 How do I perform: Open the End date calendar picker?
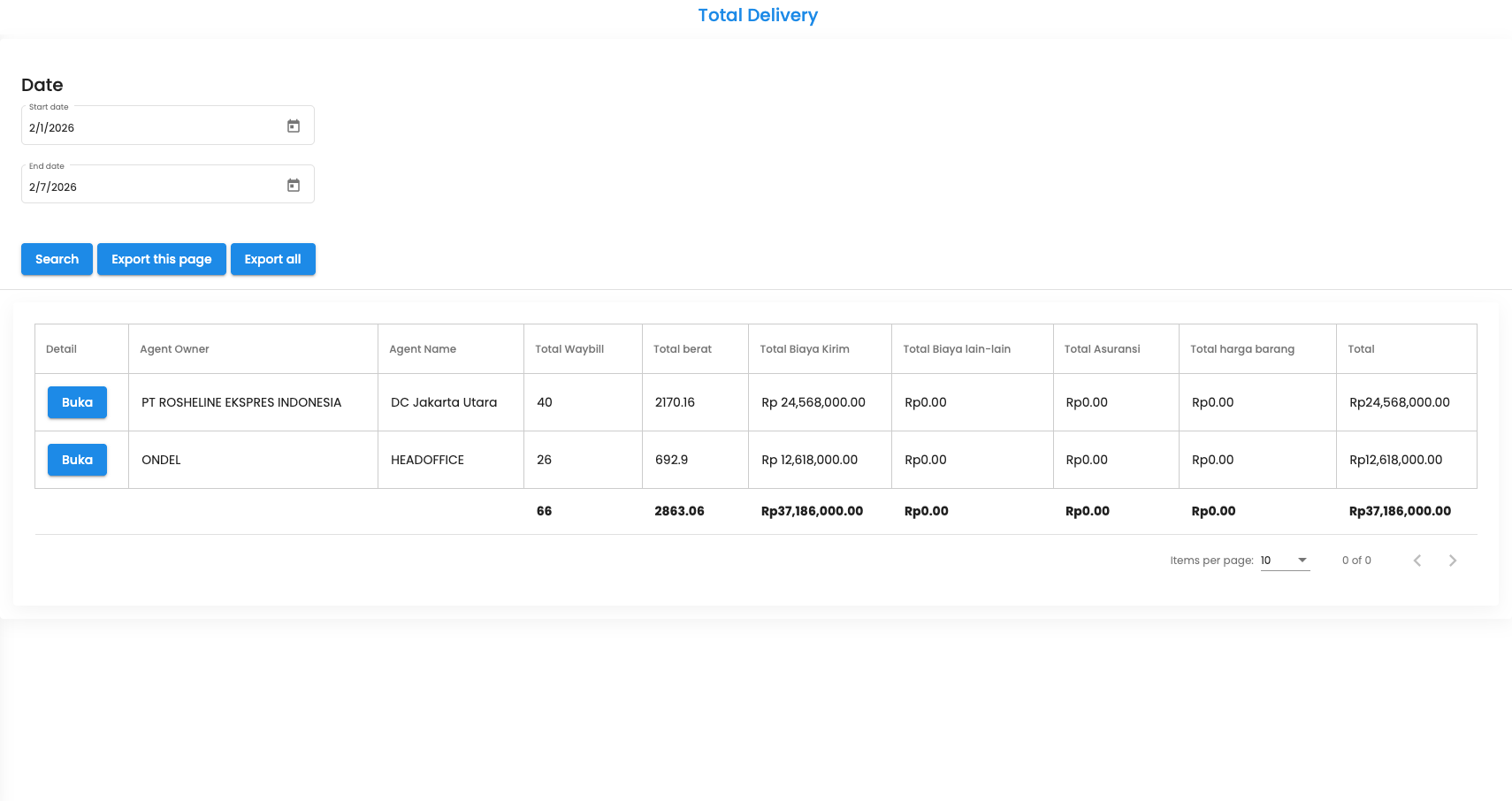[294, 186]
